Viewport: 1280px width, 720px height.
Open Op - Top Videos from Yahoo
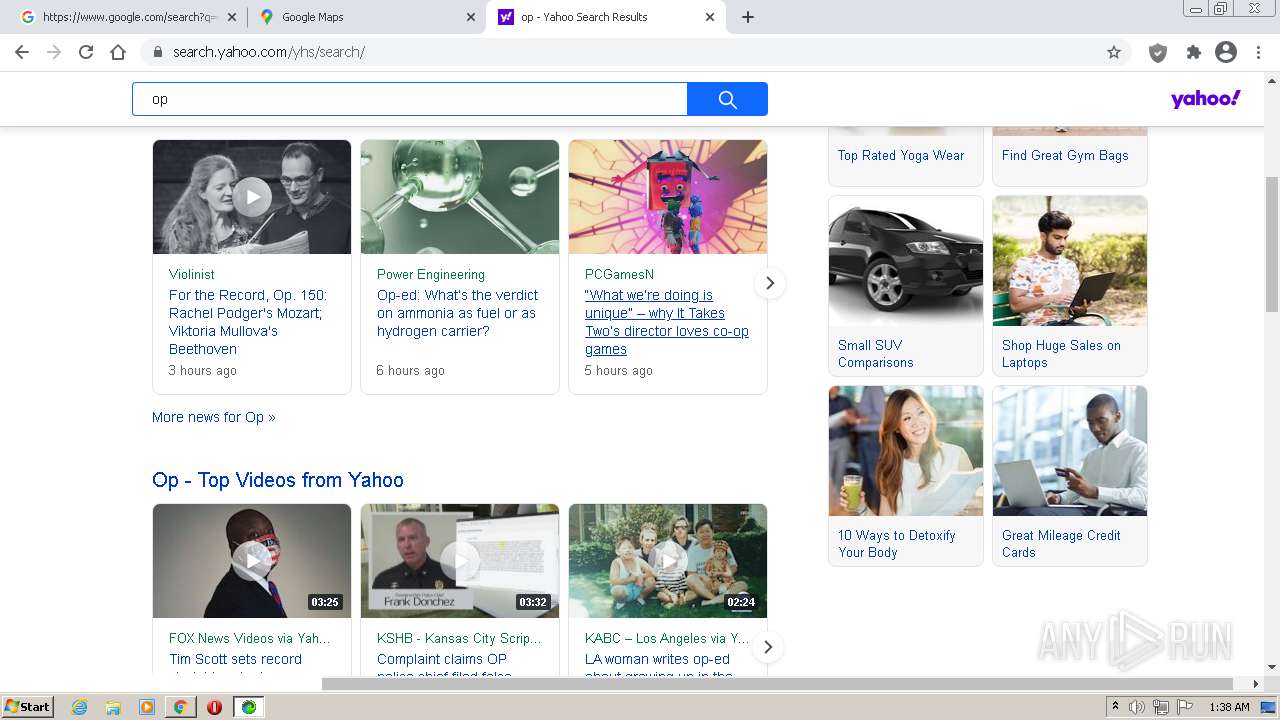pos(278,480)
